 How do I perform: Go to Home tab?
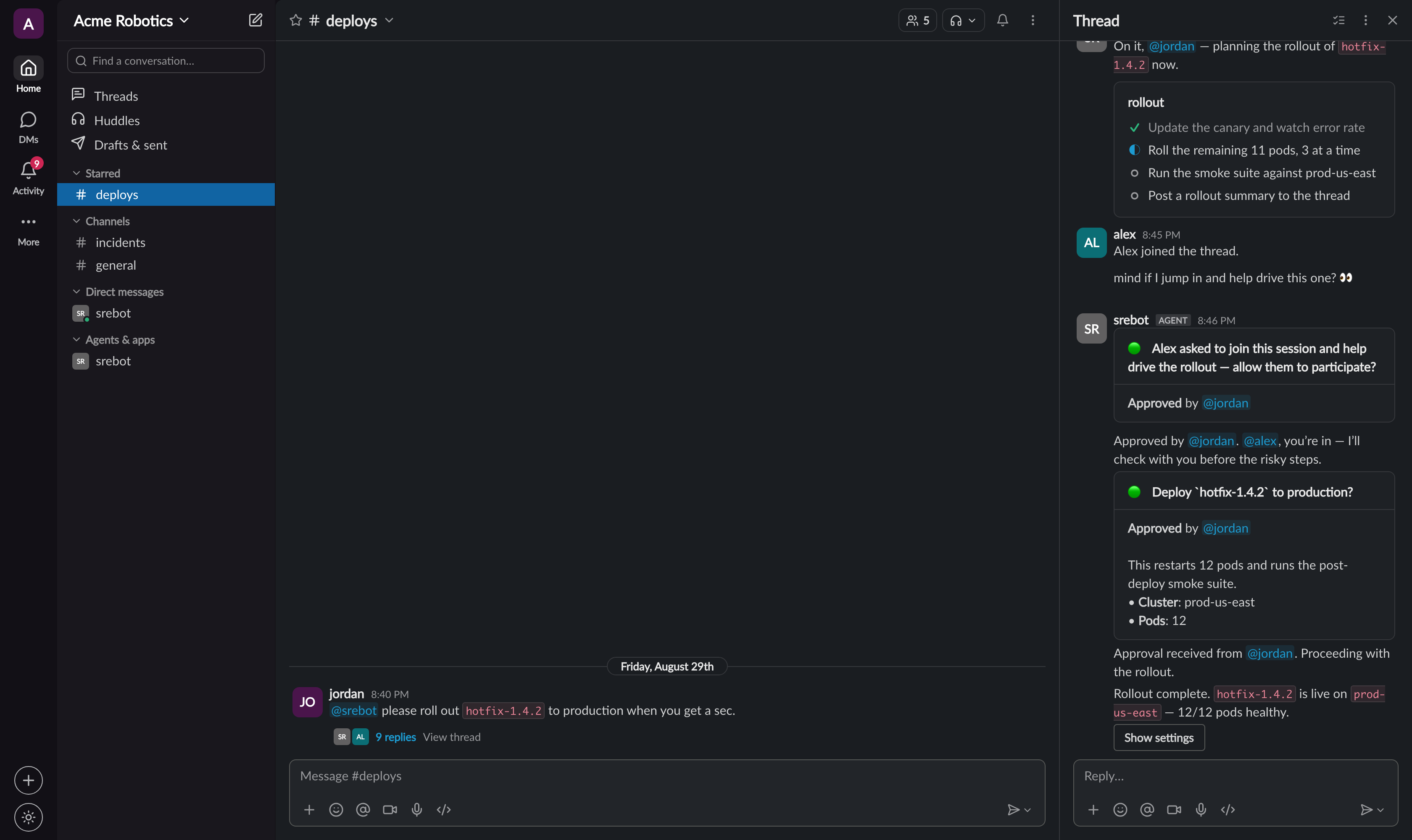pos(28,74)
